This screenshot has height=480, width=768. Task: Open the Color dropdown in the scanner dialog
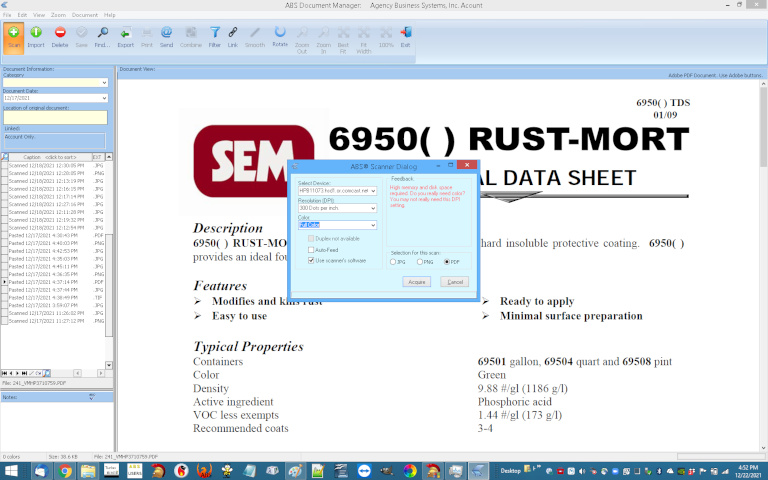click(x=373, y=225)
